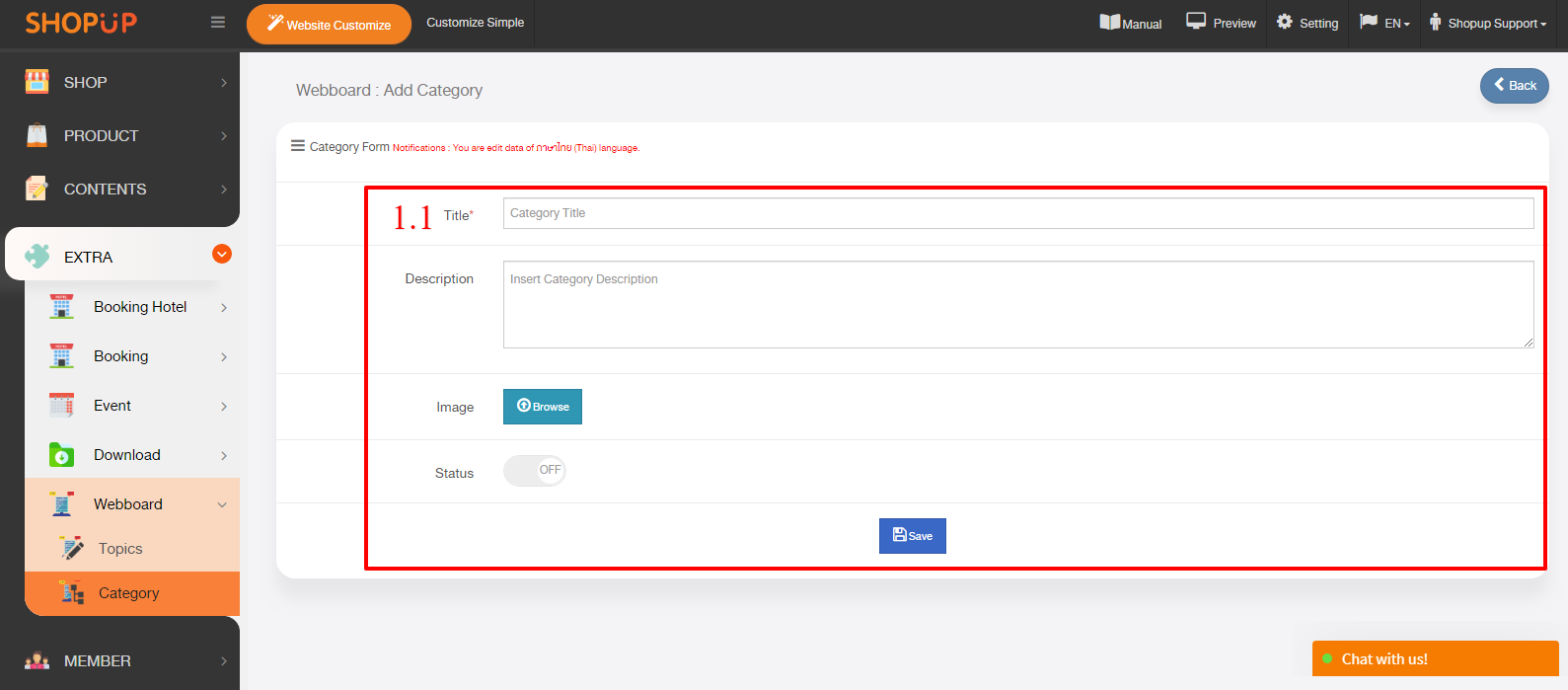Click the SHOP storefront icon

pos(37,82)
